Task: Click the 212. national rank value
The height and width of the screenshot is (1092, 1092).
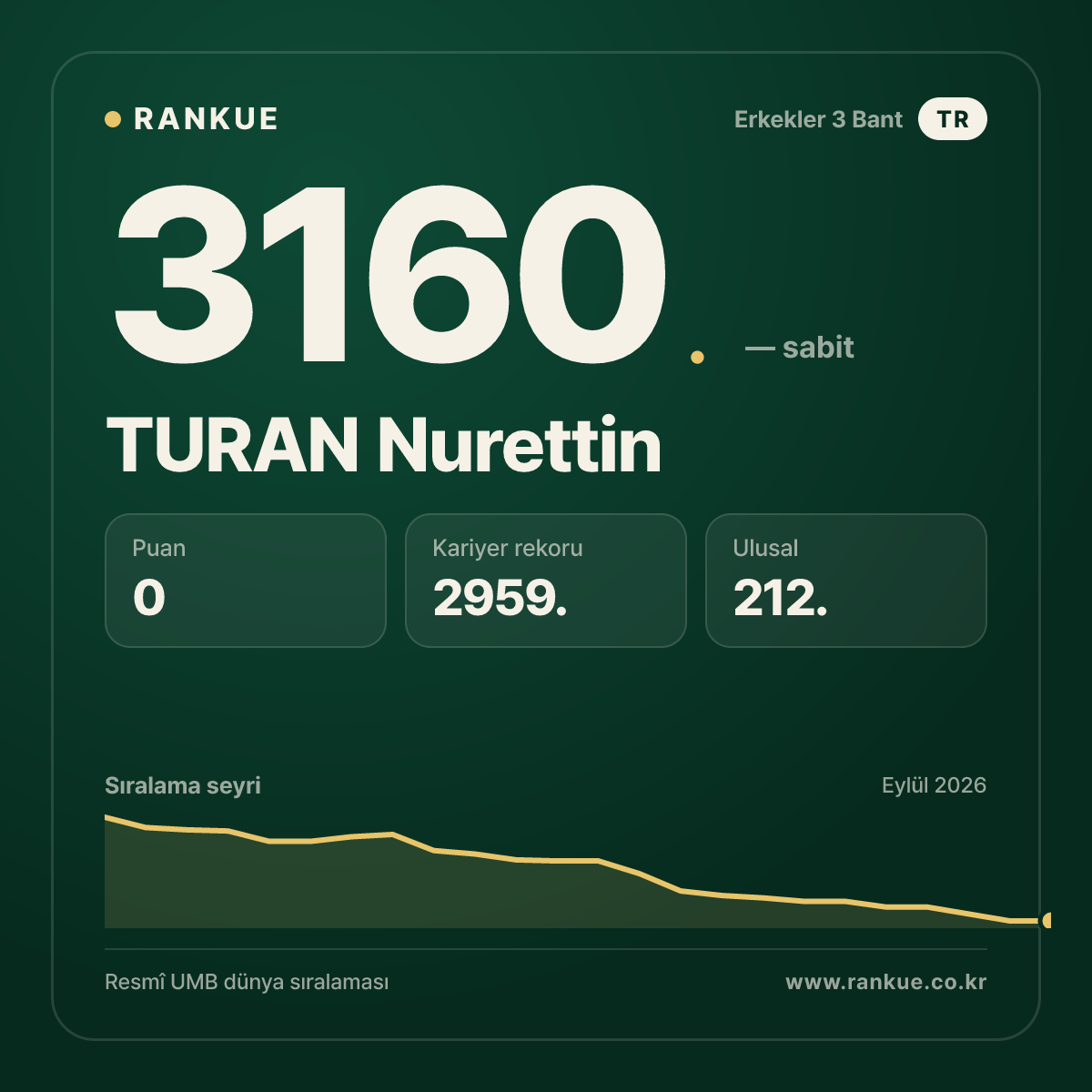Action: point(780,598)
